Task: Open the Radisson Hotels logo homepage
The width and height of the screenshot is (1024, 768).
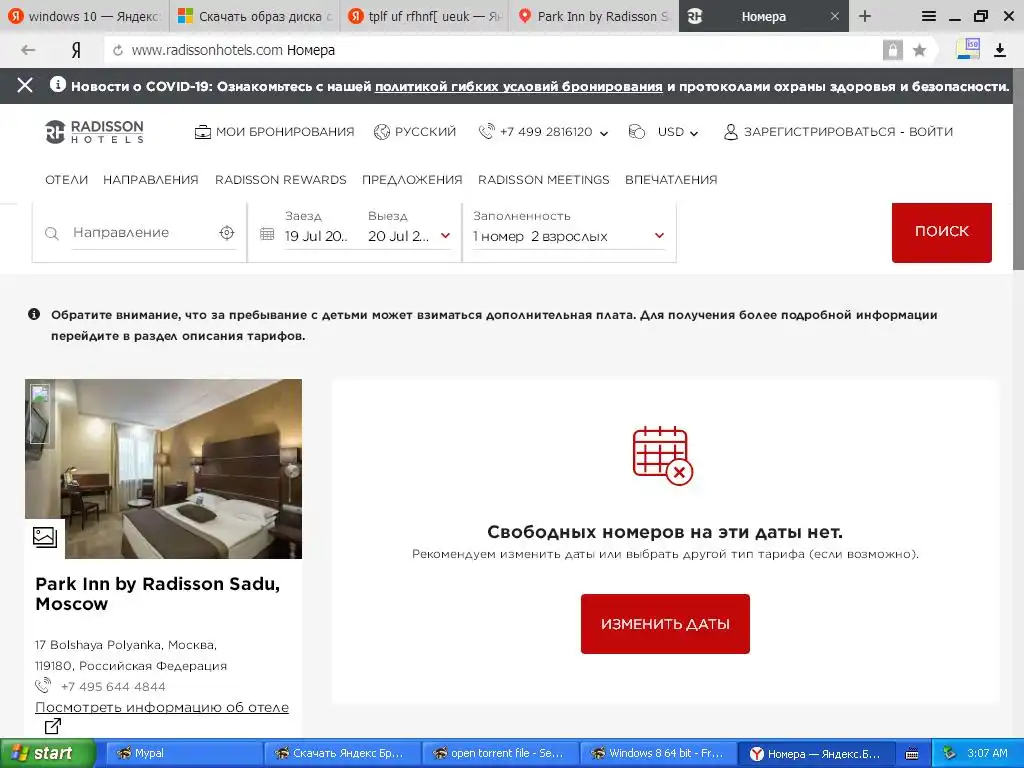Action: [x=94, y=131]
